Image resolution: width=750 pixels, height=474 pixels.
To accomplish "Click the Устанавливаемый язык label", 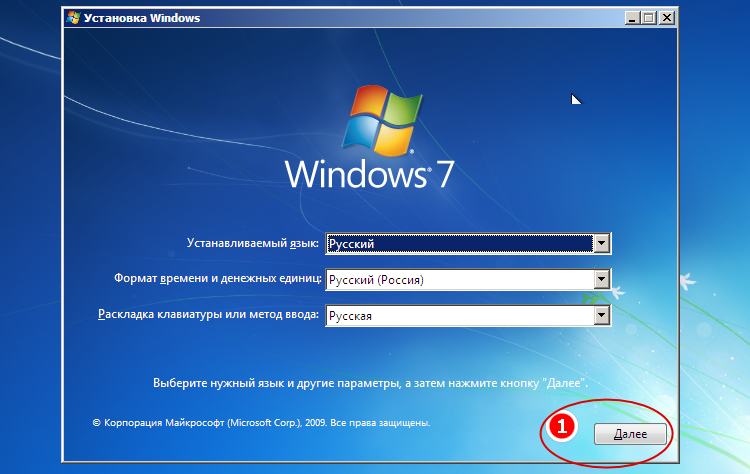I will click(x=253, y=243).
